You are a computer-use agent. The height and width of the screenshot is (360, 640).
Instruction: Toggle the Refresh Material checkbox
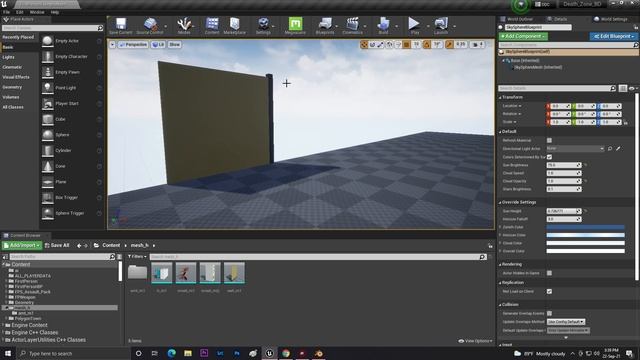pyautogui.click(x=549, y=140)
